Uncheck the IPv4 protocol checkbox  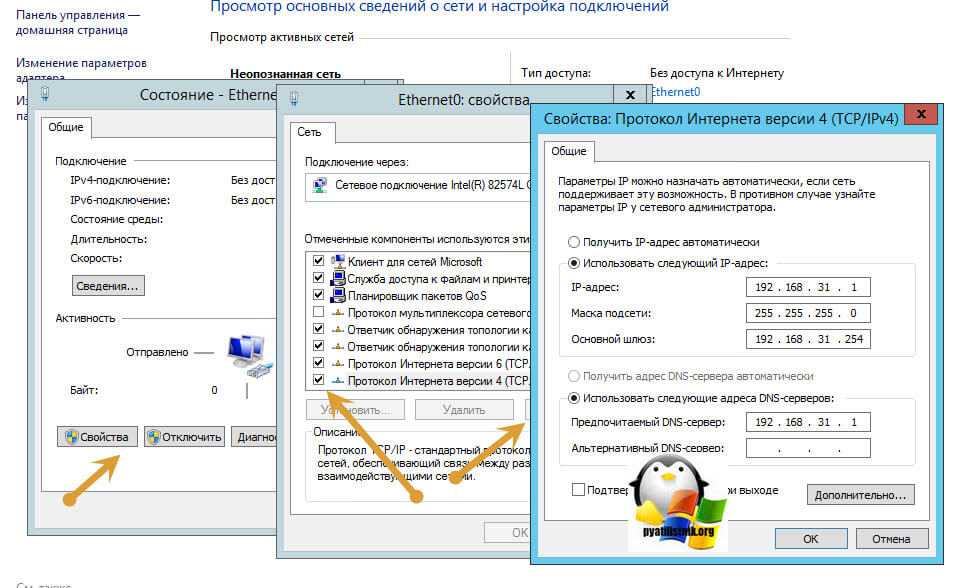pyautogui.click(x=318, y=381)
